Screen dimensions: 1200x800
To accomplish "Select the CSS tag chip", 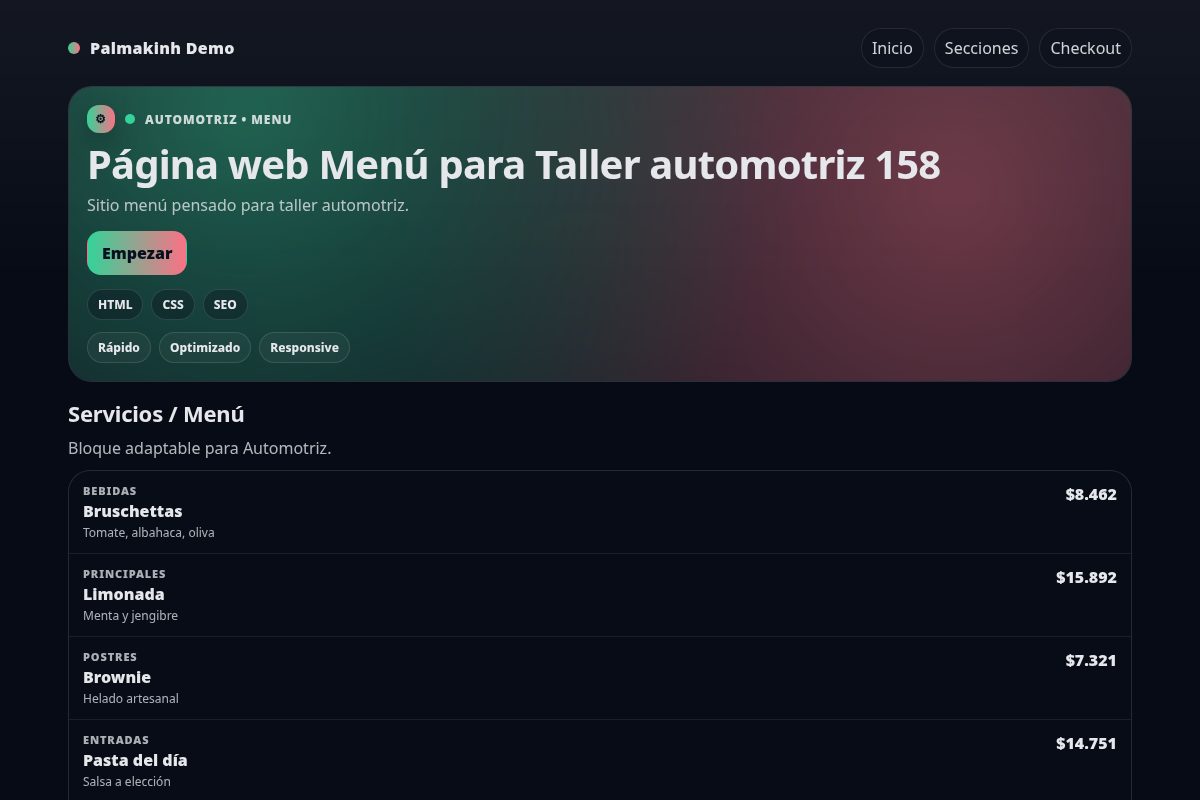I will [173, 304].
